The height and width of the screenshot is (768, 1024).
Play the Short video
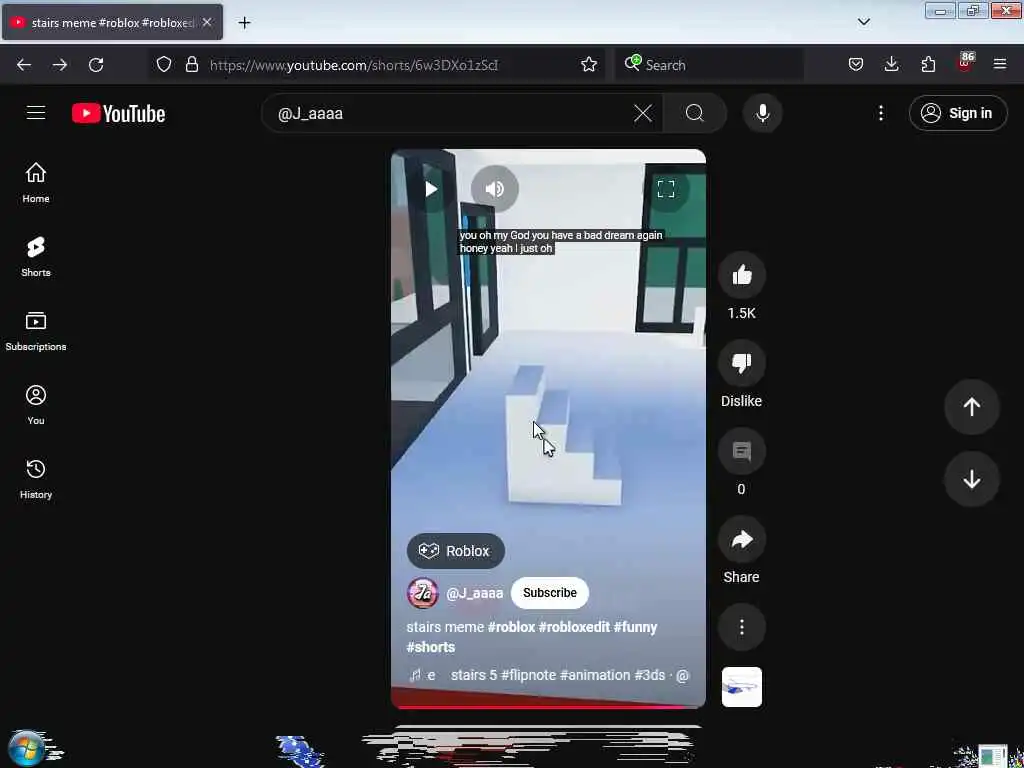[x=431, y=189]
